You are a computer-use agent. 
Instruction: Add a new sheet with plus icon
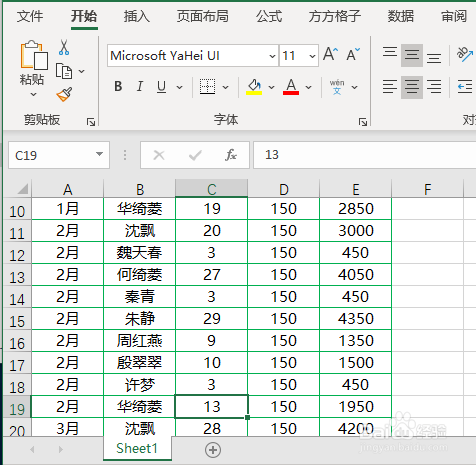click(213, 450)
